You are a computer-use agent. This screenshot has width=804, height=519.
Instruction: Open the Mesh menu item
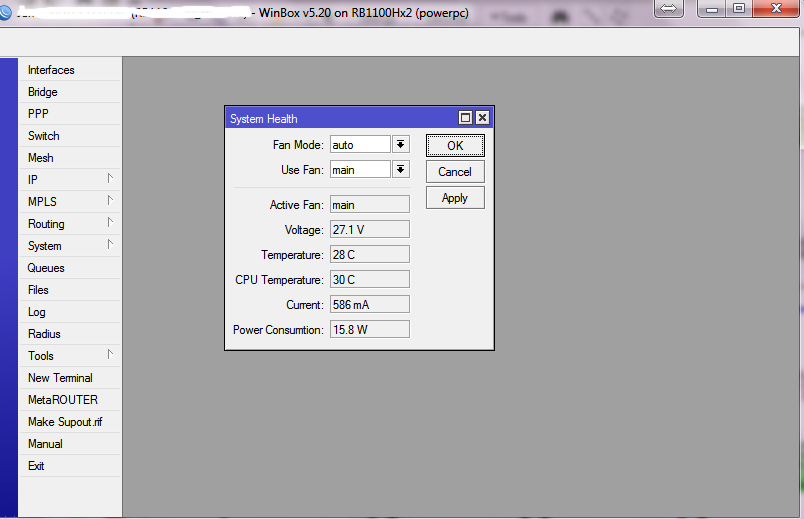pos(70,158)
